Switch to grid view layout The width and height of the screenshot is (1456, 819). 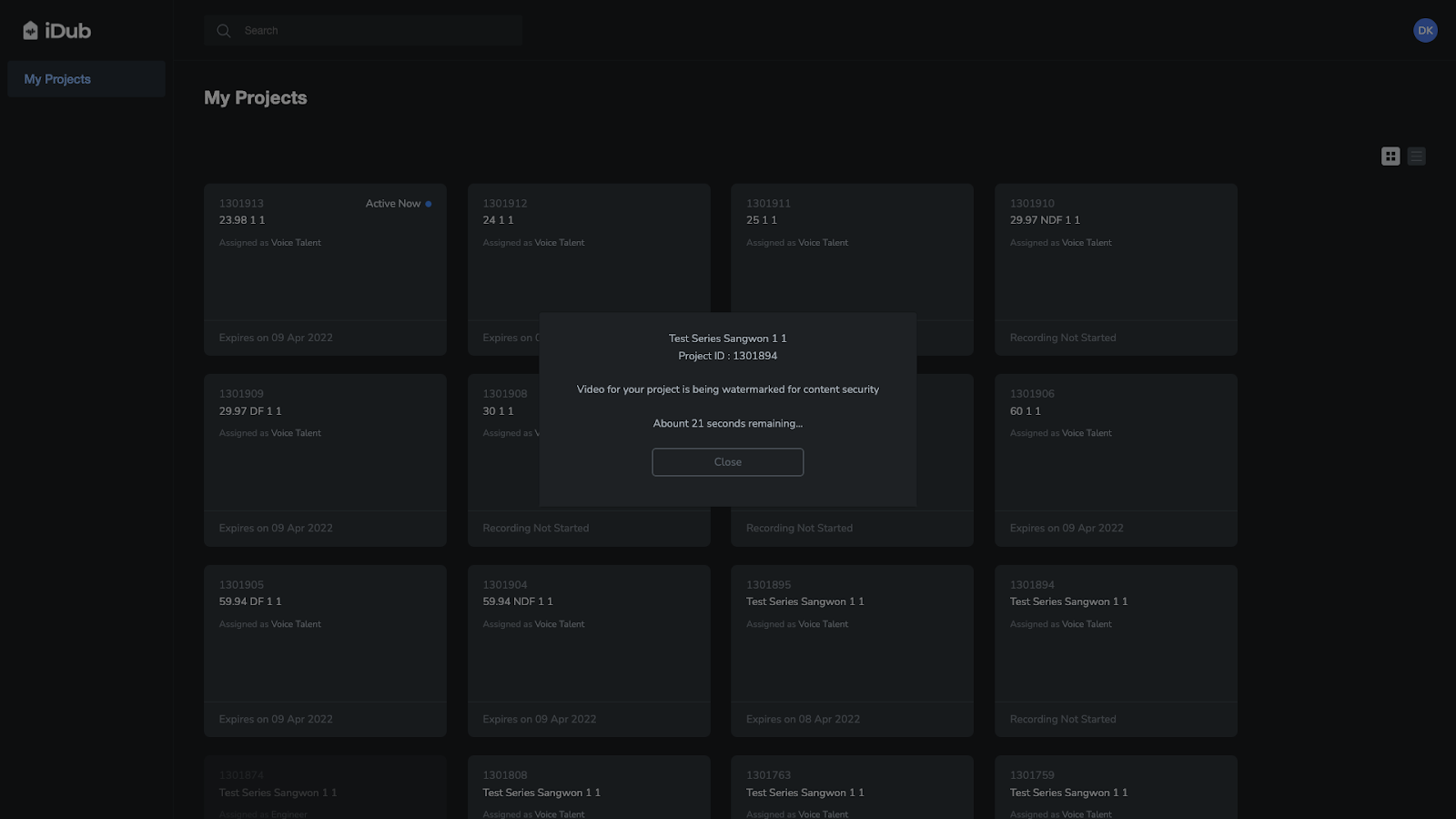click(x=1390, y=157)
